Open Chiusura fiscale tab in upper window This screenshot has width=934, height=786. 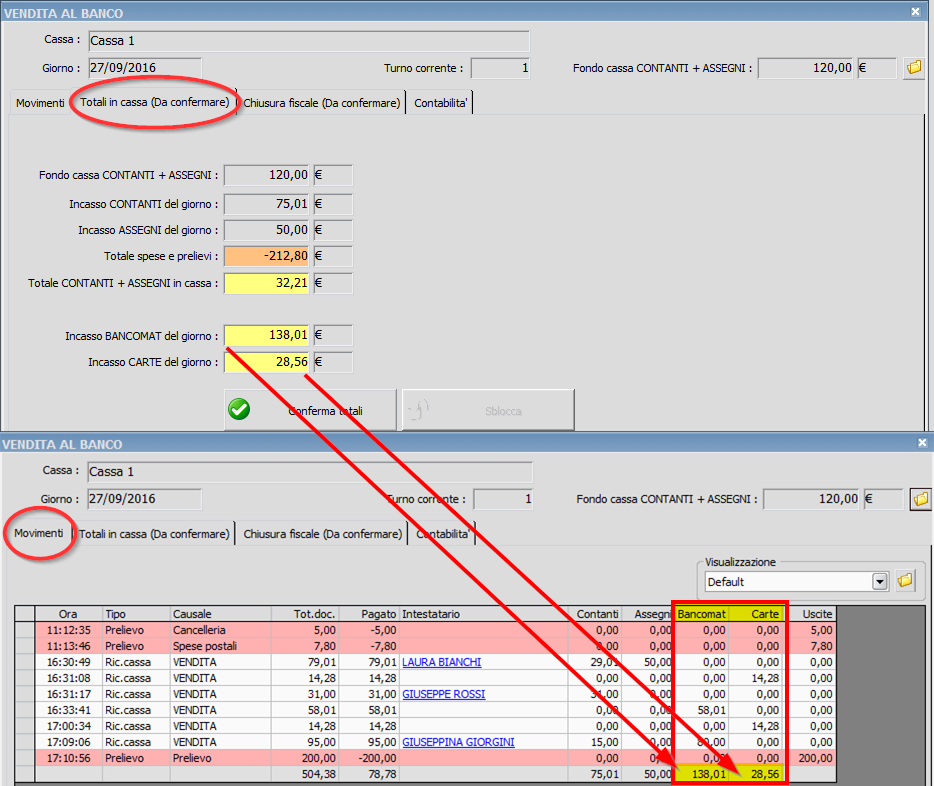[322, 102]
